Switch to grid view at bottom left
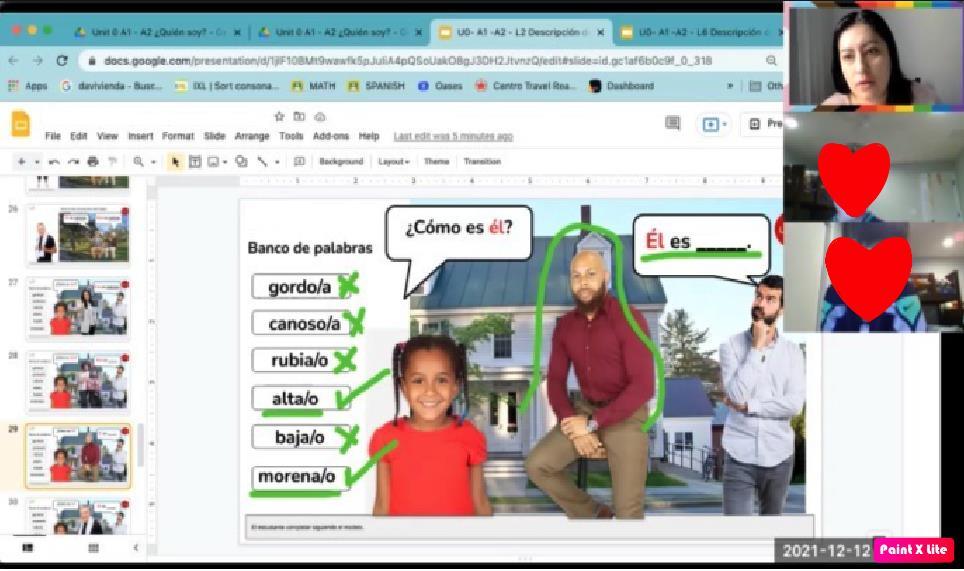This screenshot has width=964, height=571. point(93,548)
